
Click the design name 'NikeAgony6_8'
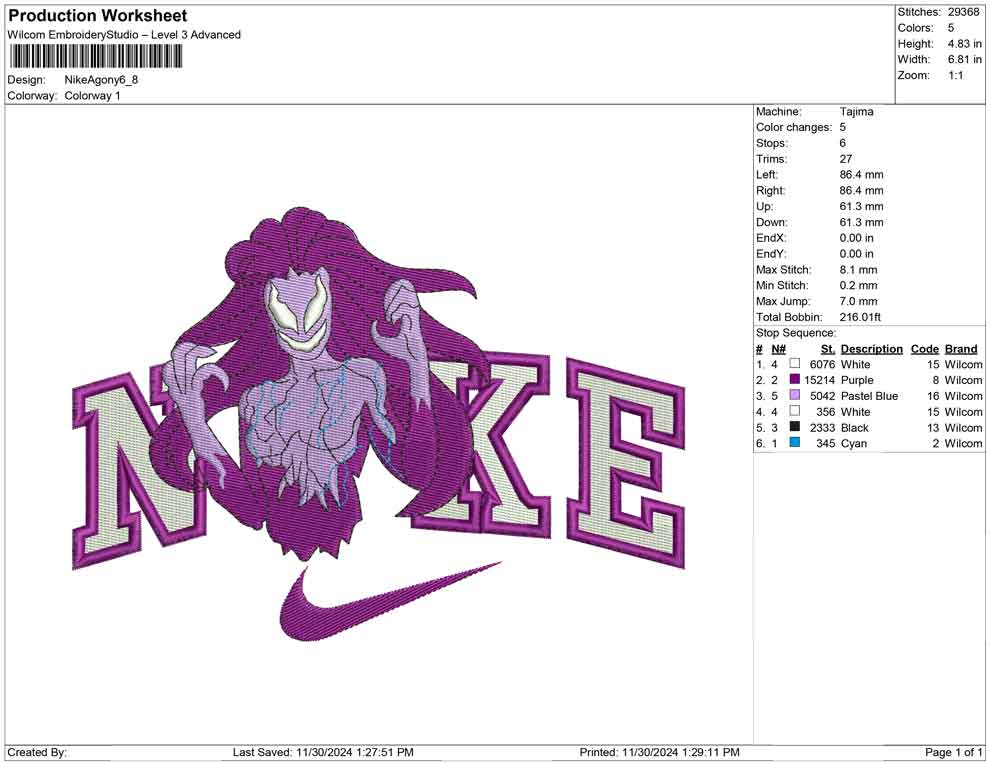(101, 80)
